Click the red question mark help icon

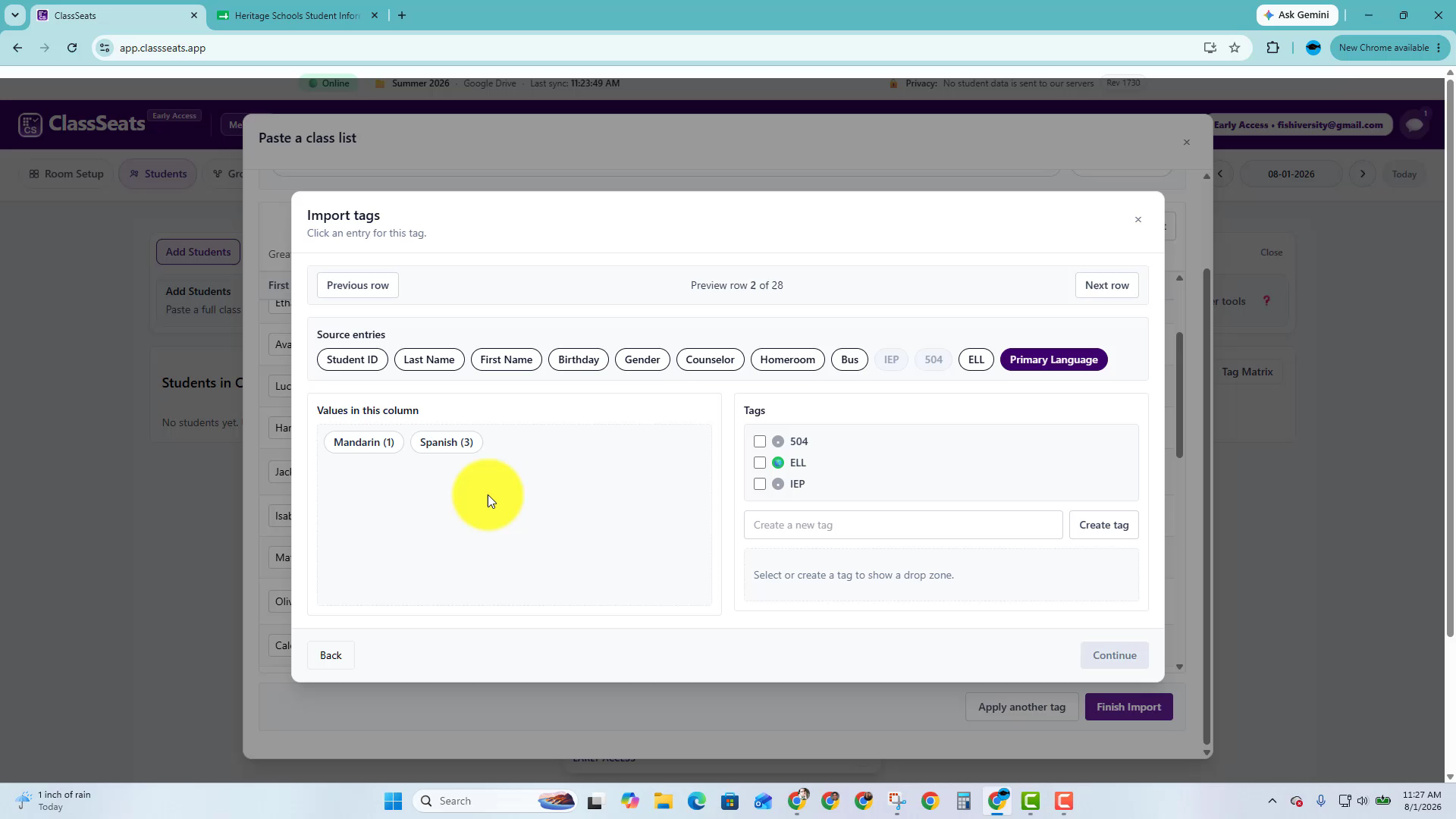tap(1266, 301)
